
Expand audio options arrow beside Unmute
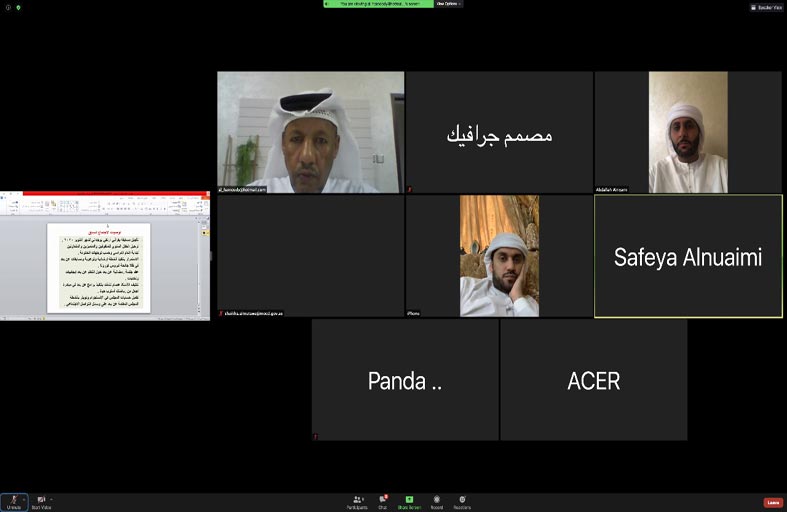click(x=26, y=497)
